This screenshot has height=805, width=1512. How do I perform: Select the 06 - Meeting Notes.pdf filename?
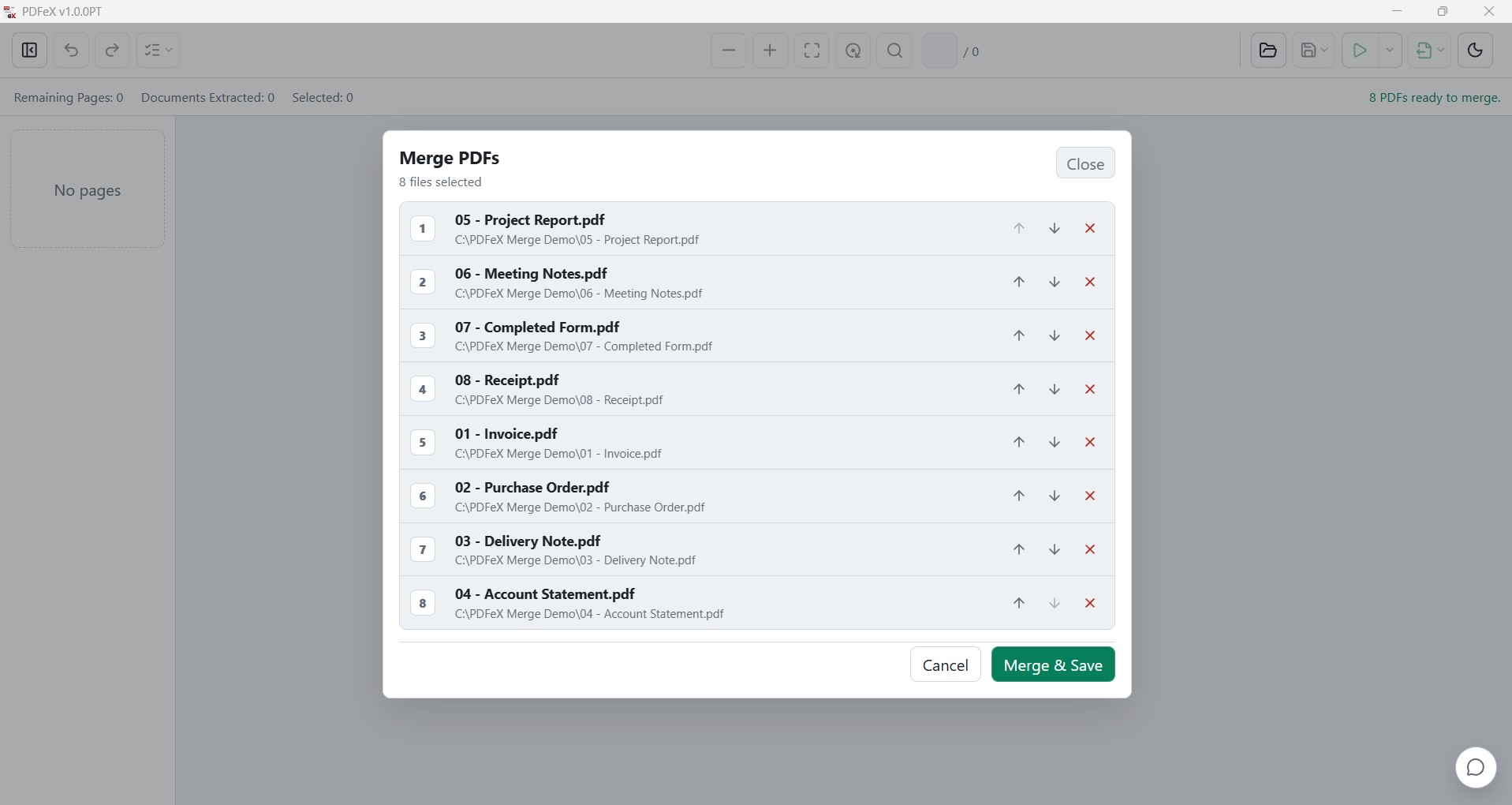(x=531, y=273)
